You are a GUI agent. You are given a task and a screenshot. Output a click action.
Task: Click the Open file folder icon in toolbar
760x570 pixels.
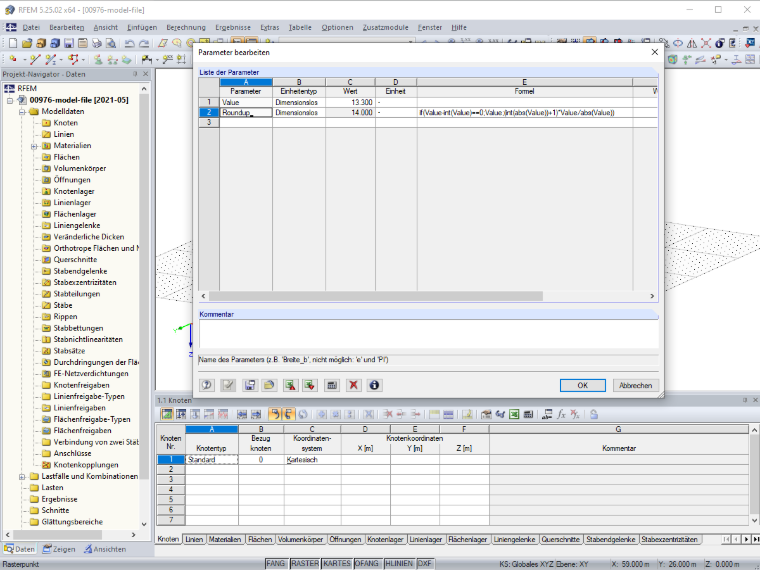(27, 43)
